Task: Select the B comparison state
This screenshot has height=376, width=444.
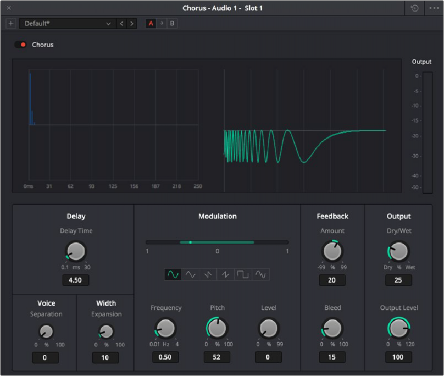Action: coord(172,24)
